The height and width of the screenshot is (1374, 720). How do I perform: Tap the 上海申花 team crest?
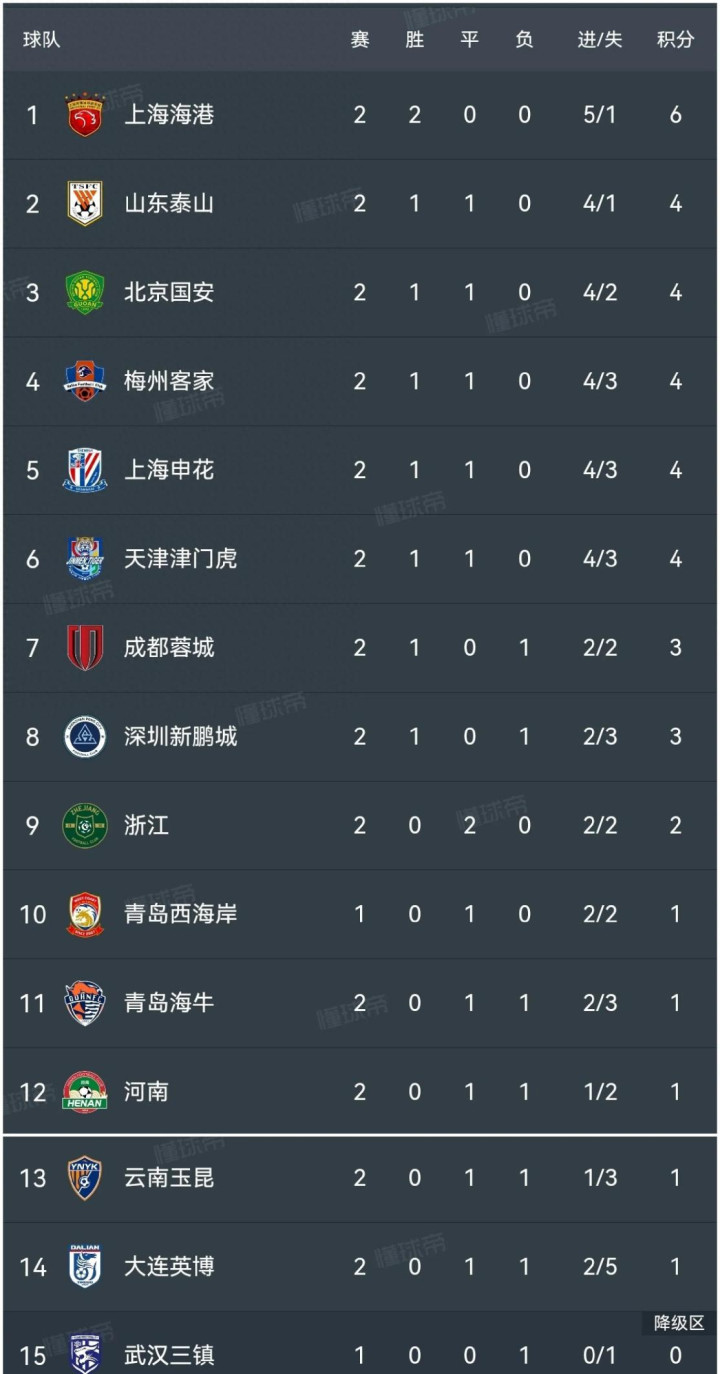tap(85, 470)
